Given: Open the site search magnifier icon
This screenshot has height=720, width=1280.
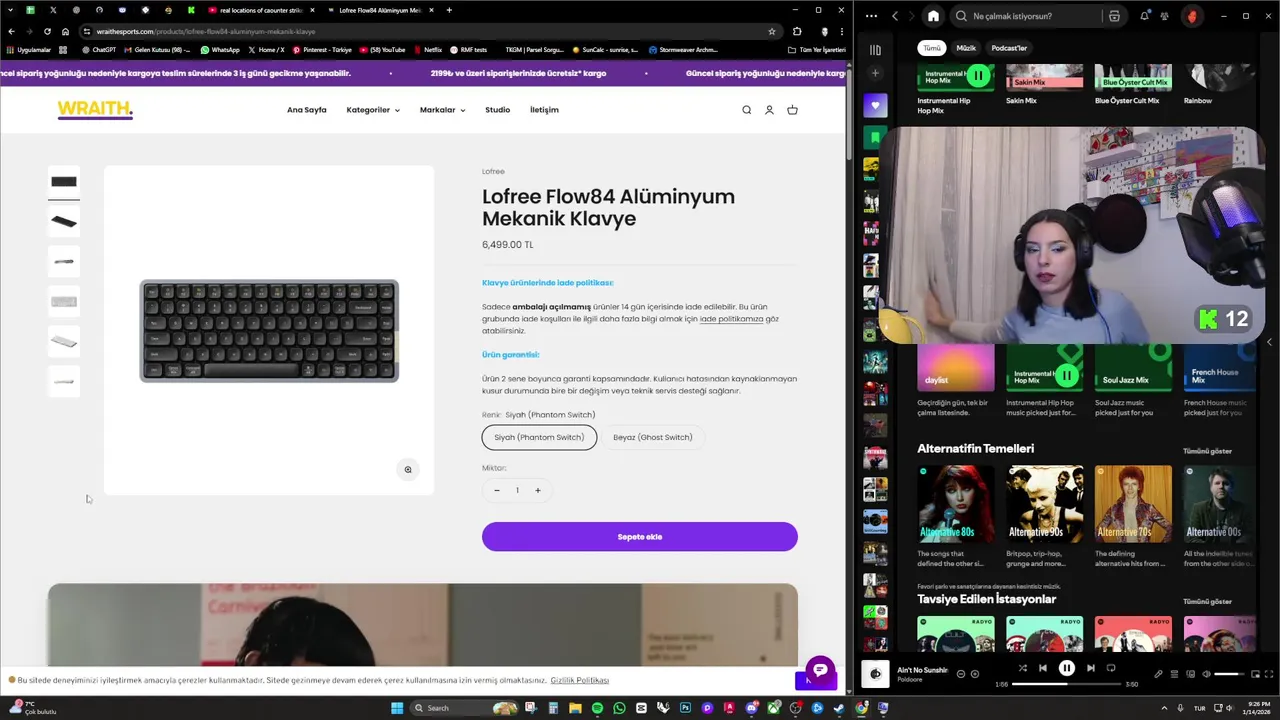Looking at the screenshot, I should (746, 110).
